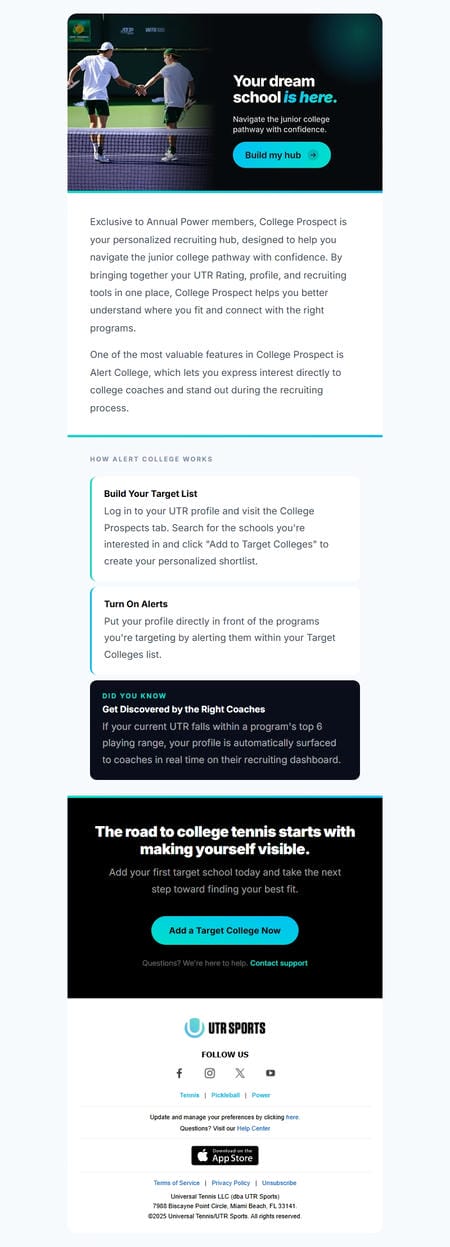Open the Instagram icon under Follow Us
The height and width of the screenshot is (1247, 450).
click(x=210, y=1073)
